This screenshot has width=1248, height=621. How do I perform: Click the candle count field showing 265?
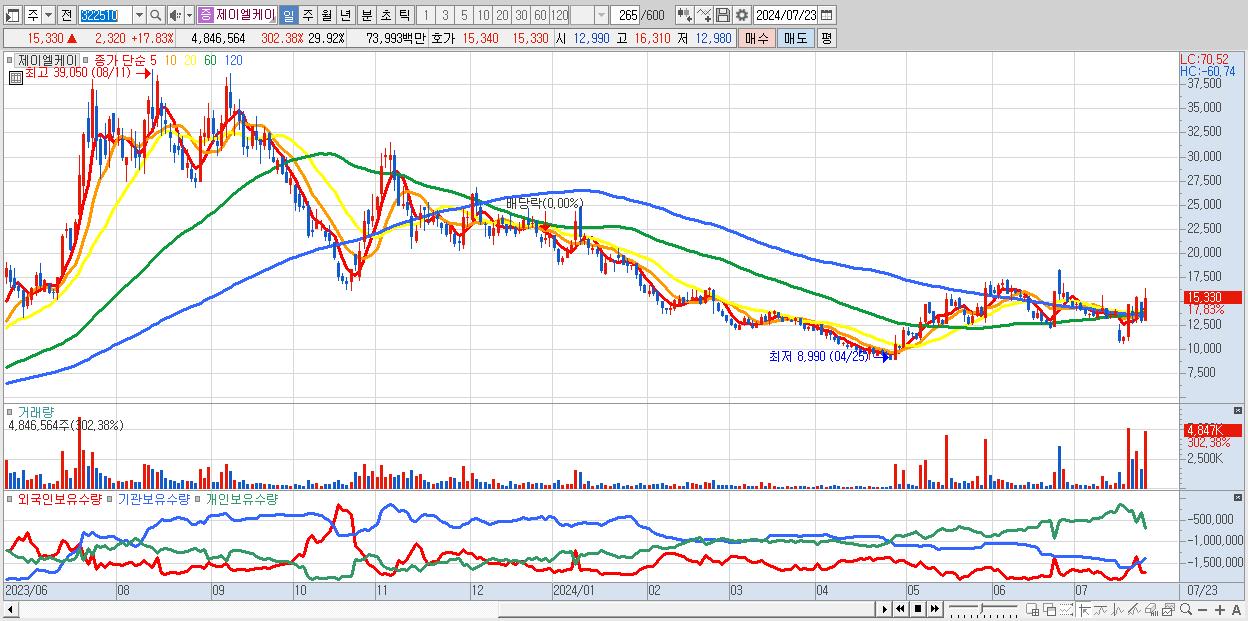626,15
